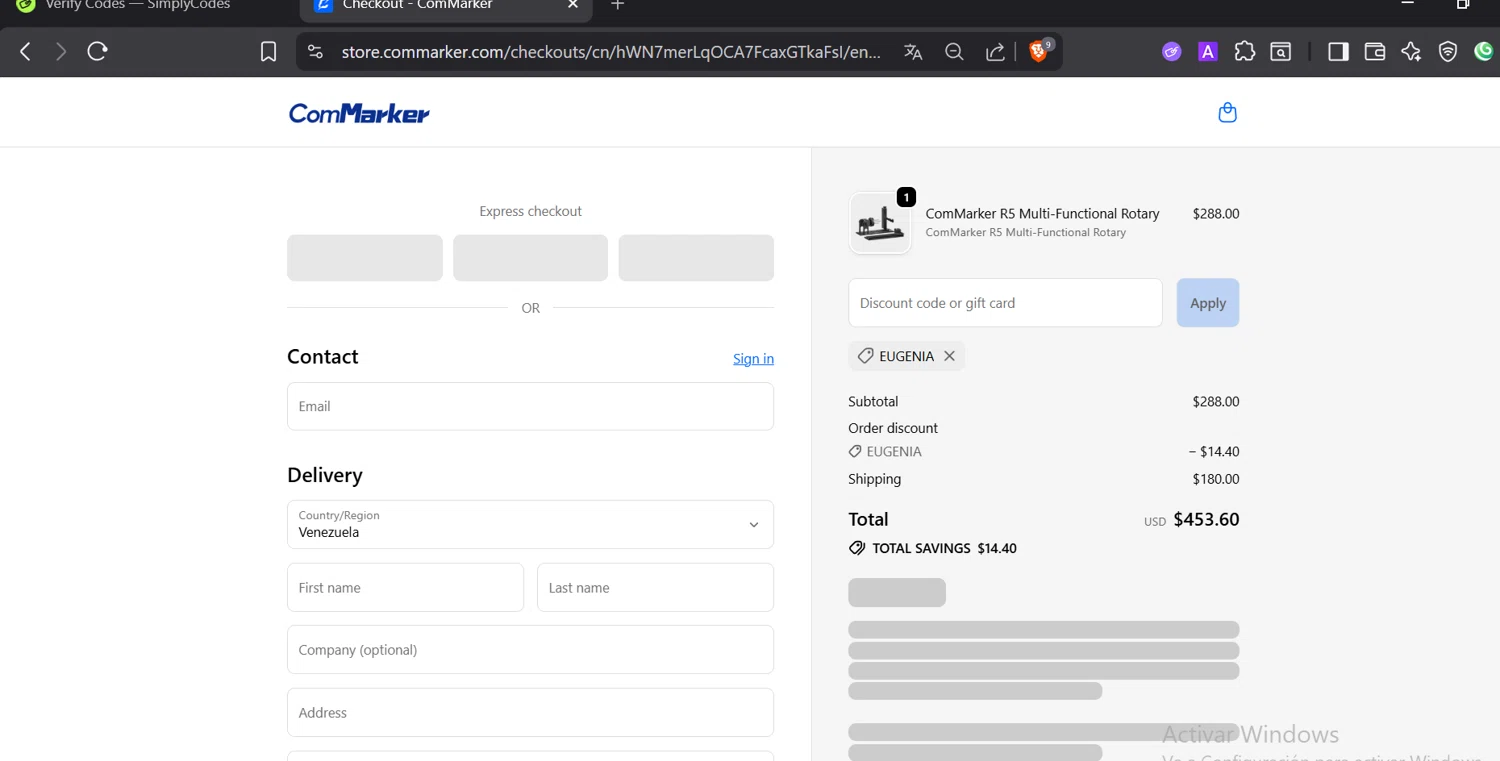Focus the Email input field
The width and height of the screenshot is (1500, 761).
[x=530, y=406]
